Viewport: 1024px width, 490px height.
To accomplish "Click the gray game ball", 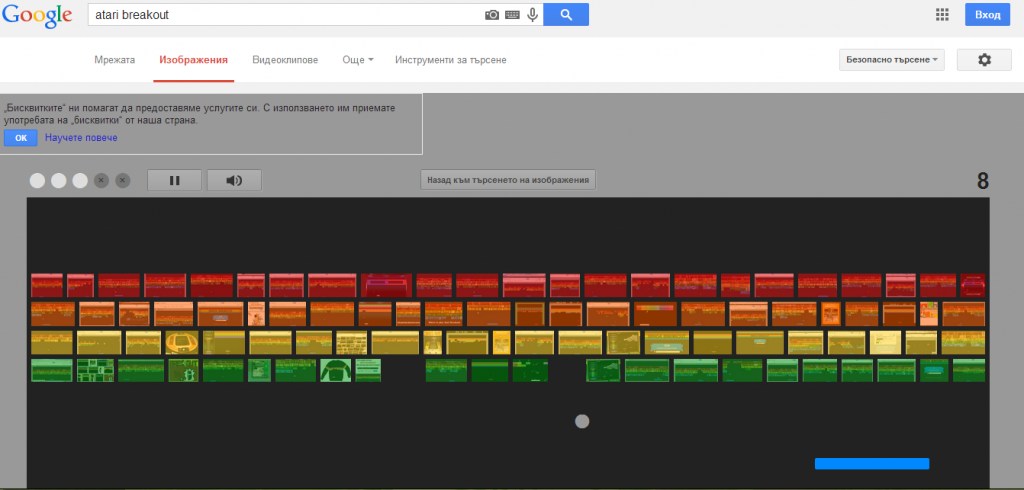I will pos(582,421).
